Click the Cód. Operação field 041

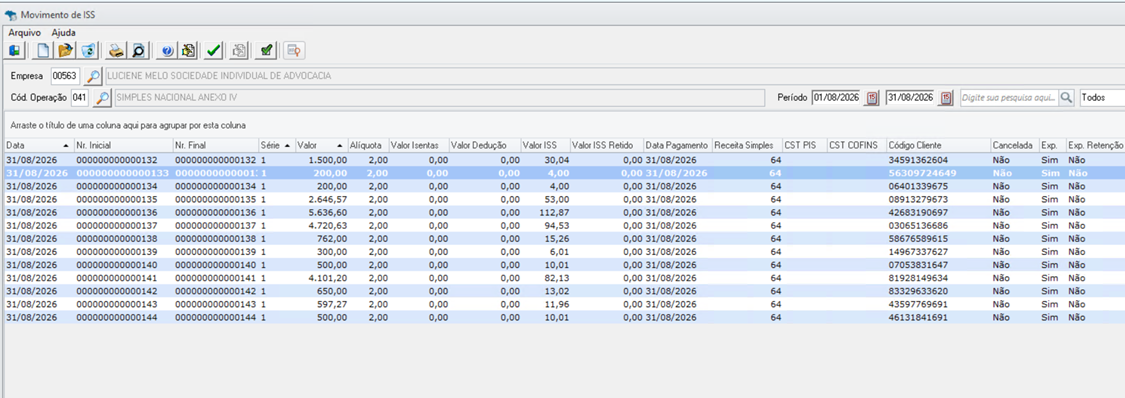click(80, 98)
